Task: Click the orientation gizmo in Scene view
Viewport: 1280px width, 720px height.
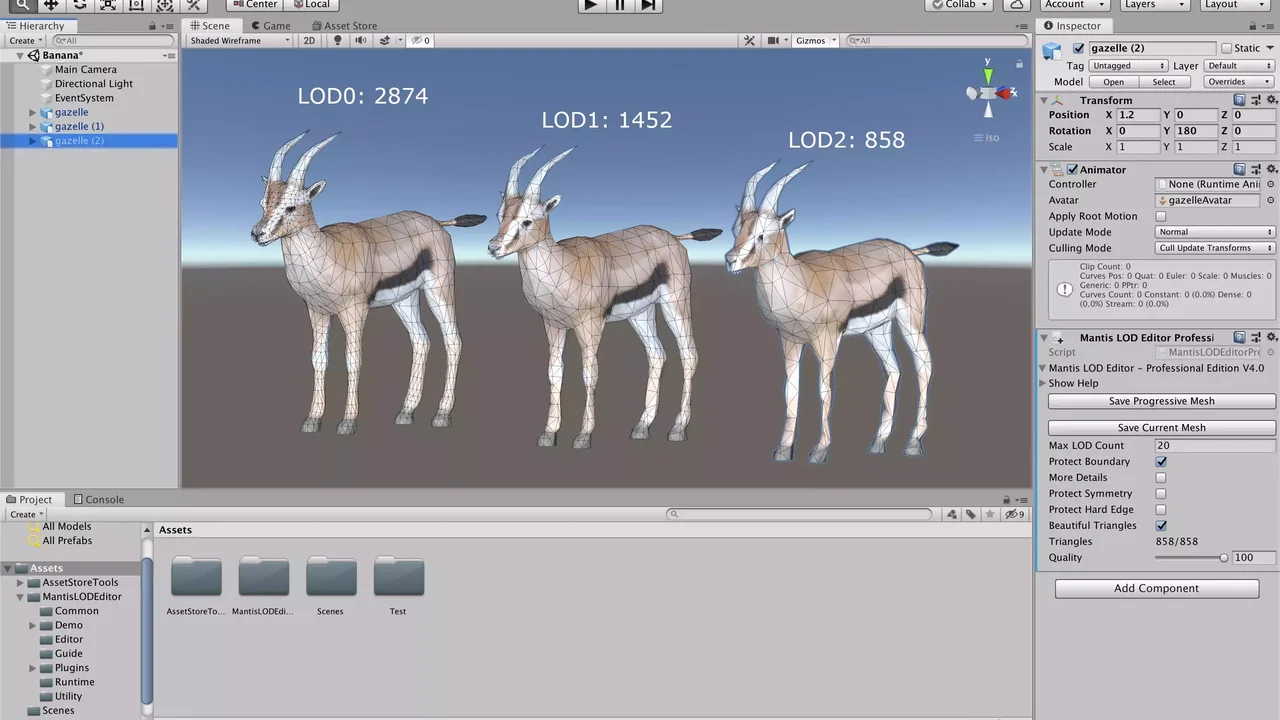Action: point(988,93)
